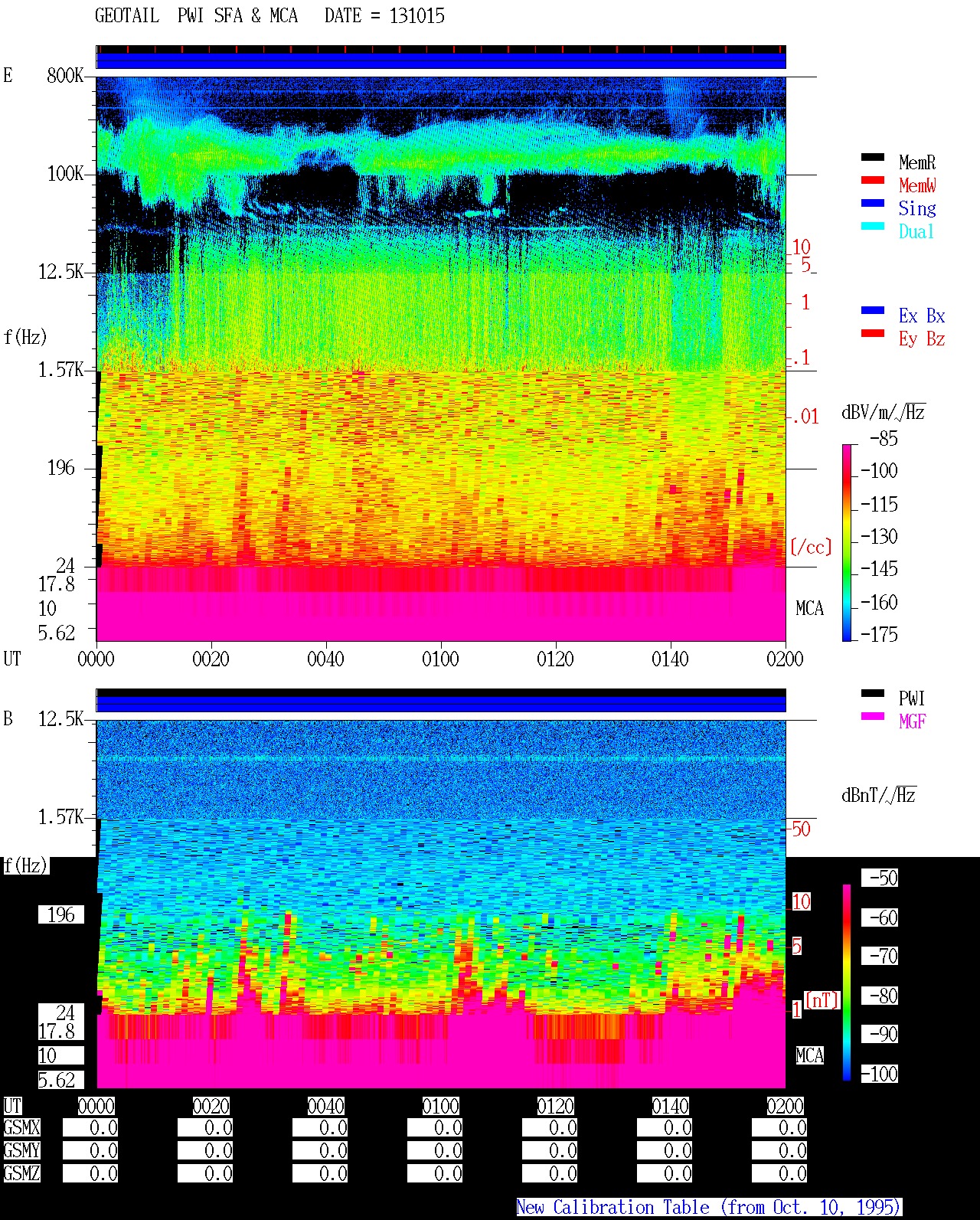
Task: Click the 0140 tick under the E spectrogram
Action: (671, 659)
